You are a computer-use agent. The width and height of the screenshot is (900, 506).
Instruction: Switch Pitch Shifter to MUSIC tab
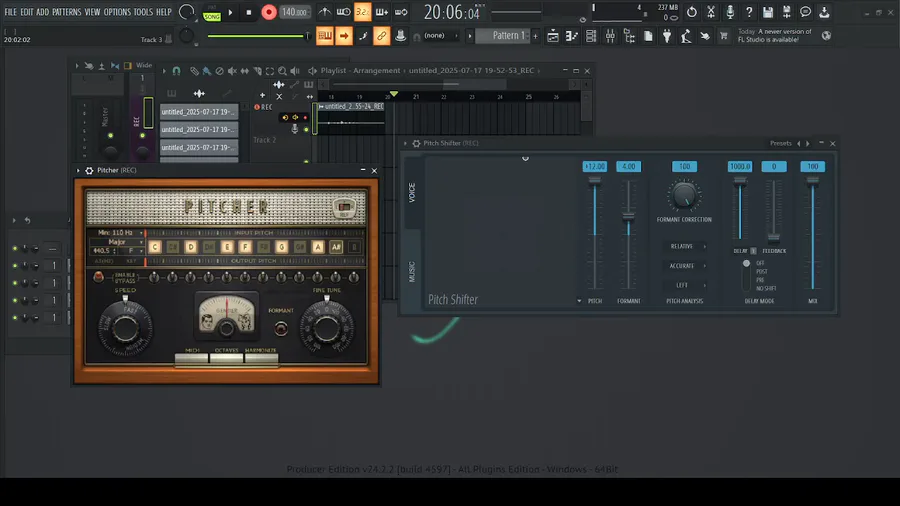[412, 271]
